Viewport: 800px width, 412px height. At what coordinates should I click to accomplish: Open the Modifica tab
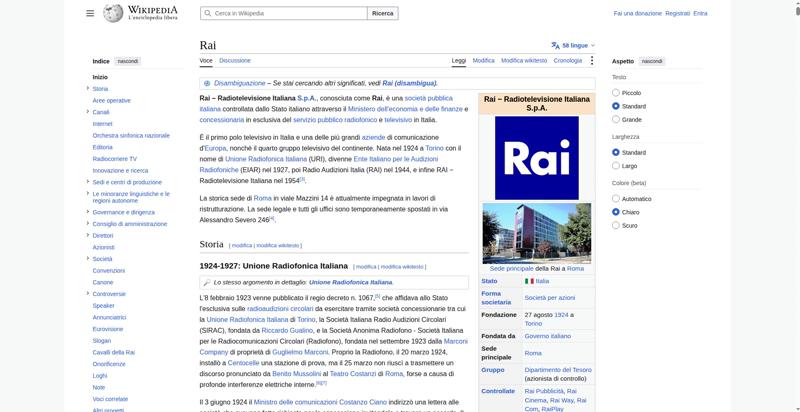point(483,61)
